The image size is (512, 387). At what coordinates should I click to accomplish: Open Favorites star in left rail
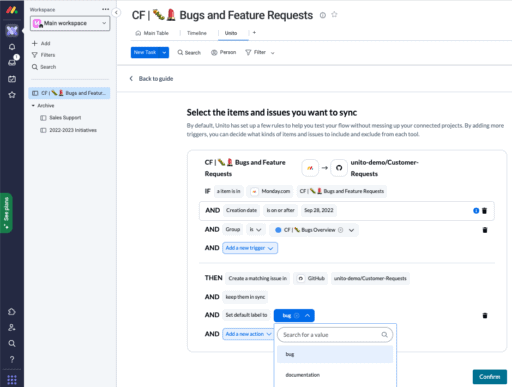pos(12,95)
